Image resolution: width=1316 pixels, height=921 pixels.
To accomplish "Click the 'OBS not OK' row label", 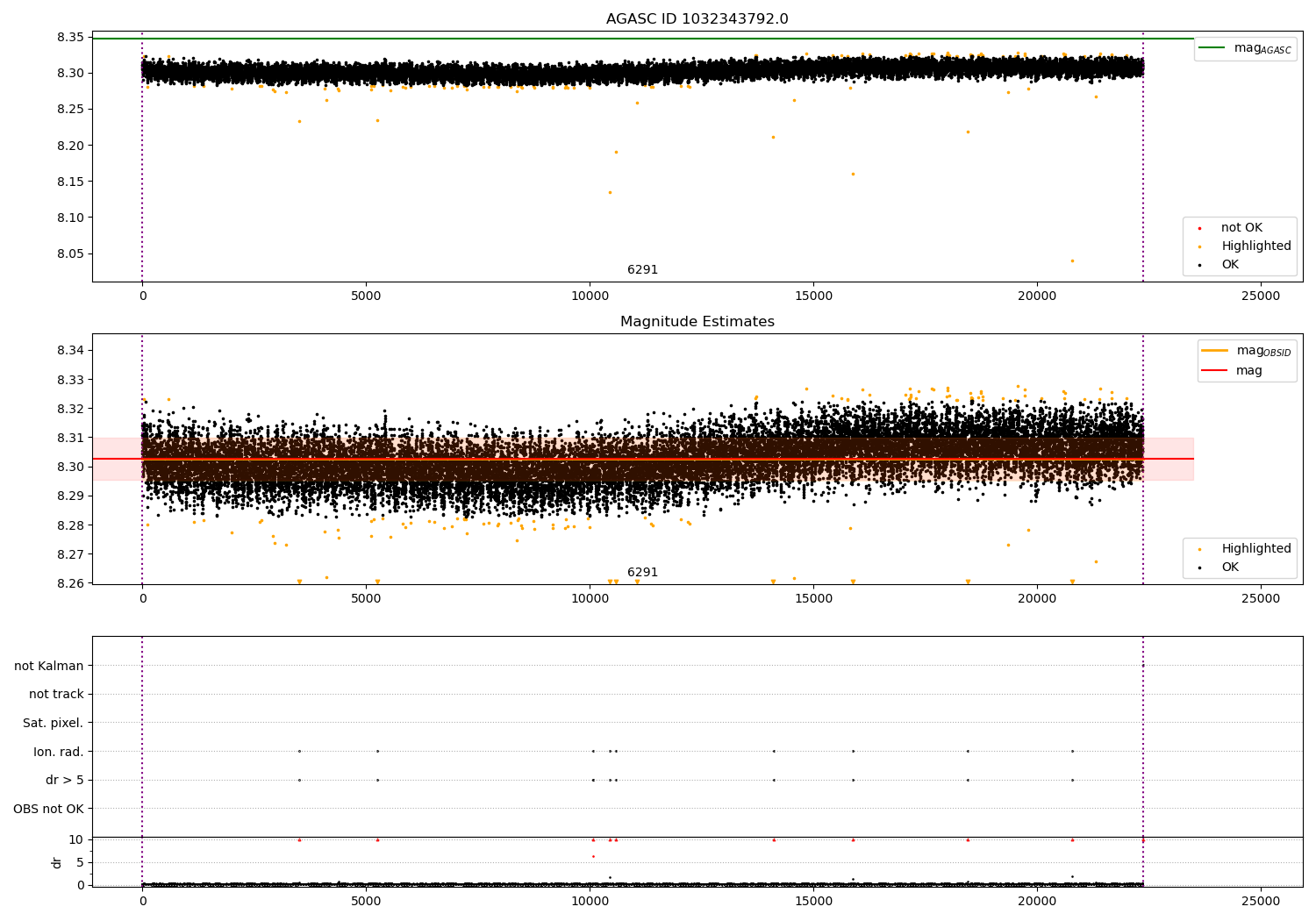I will (x=48, y=809).
